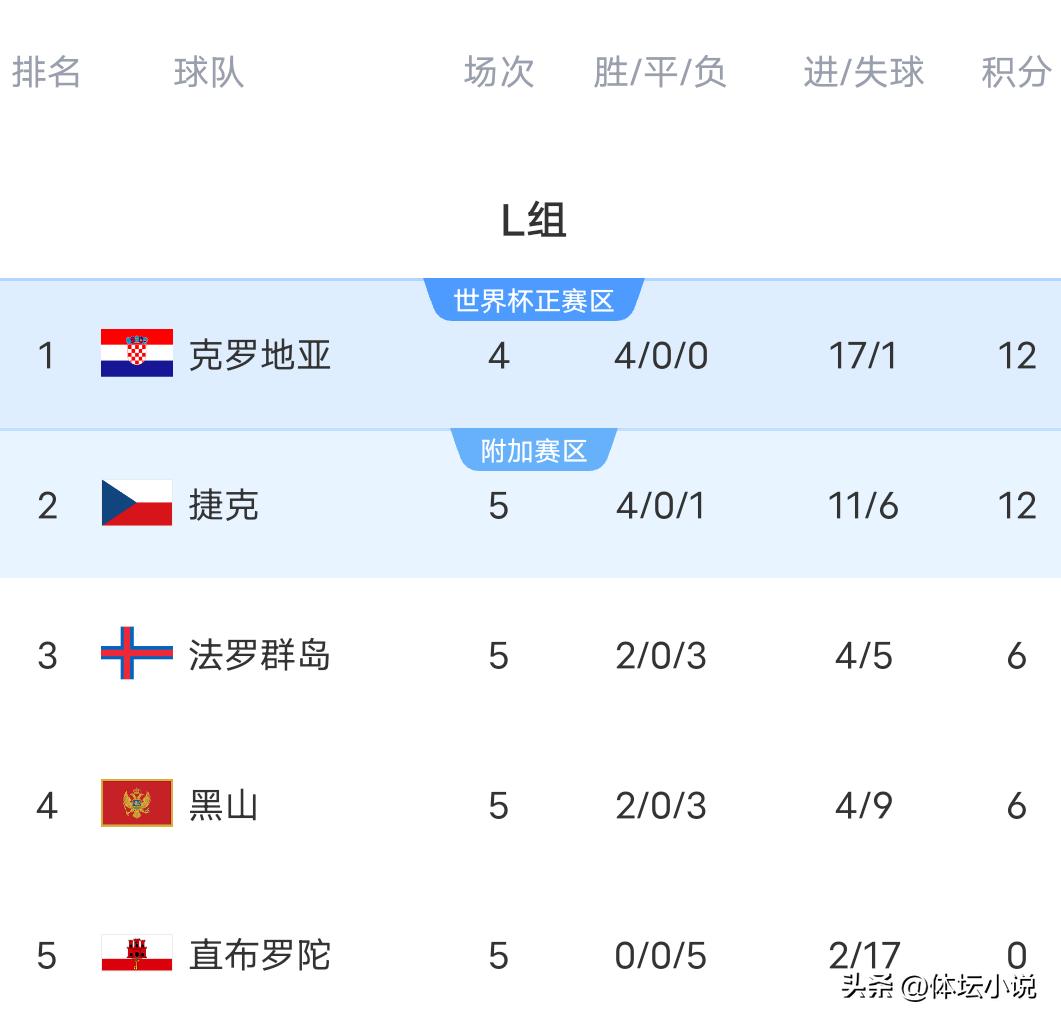Click the 积分 column header
1061x1024 pixels.
[1016, 72]
